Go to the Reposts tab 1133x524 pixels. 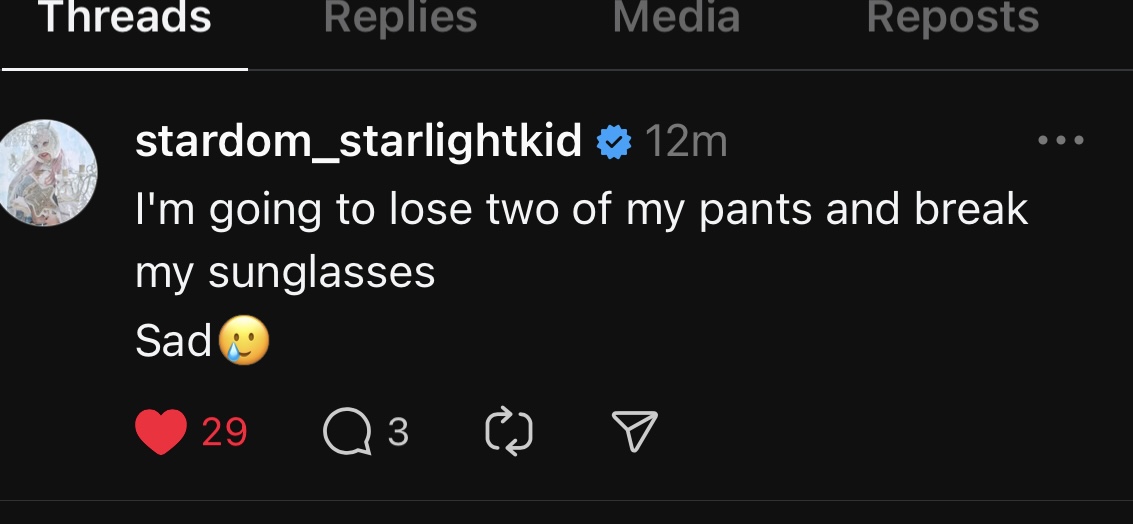click(x=953, y=18)
